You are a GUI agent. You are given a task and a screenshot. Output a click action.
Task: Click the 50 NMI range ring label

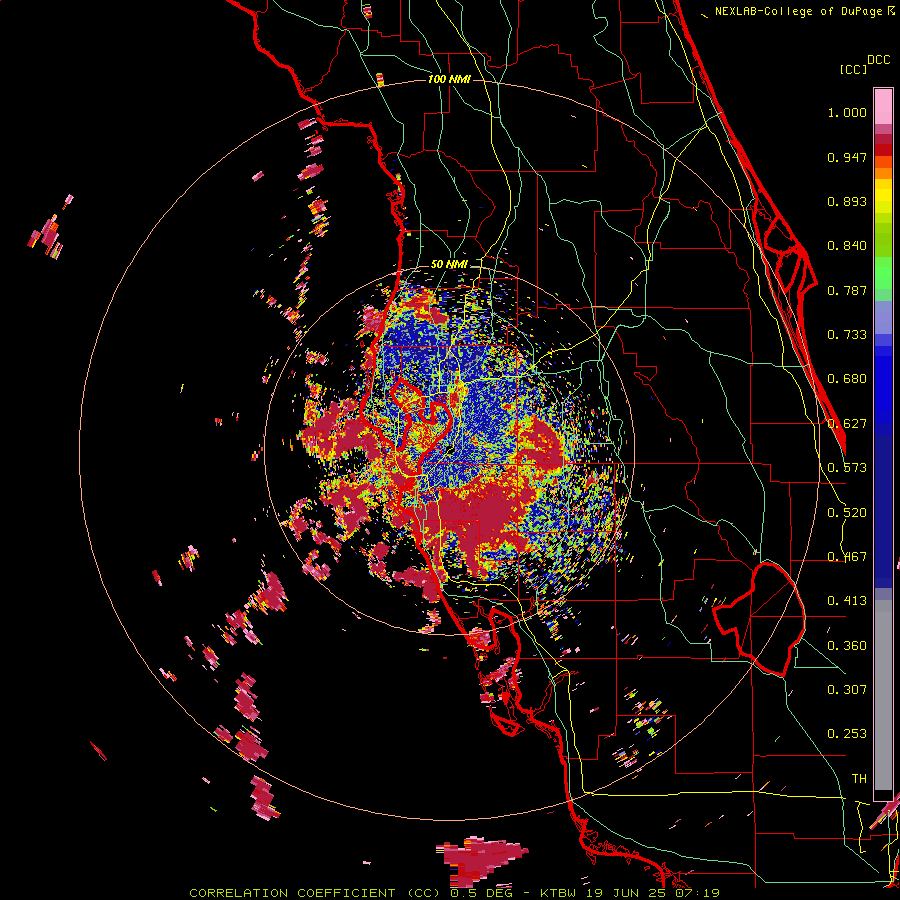click(449, 265)
